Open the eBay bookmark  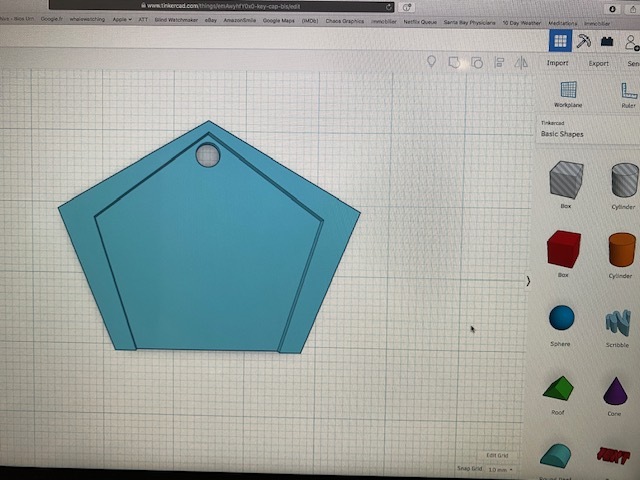coord(211,20)
